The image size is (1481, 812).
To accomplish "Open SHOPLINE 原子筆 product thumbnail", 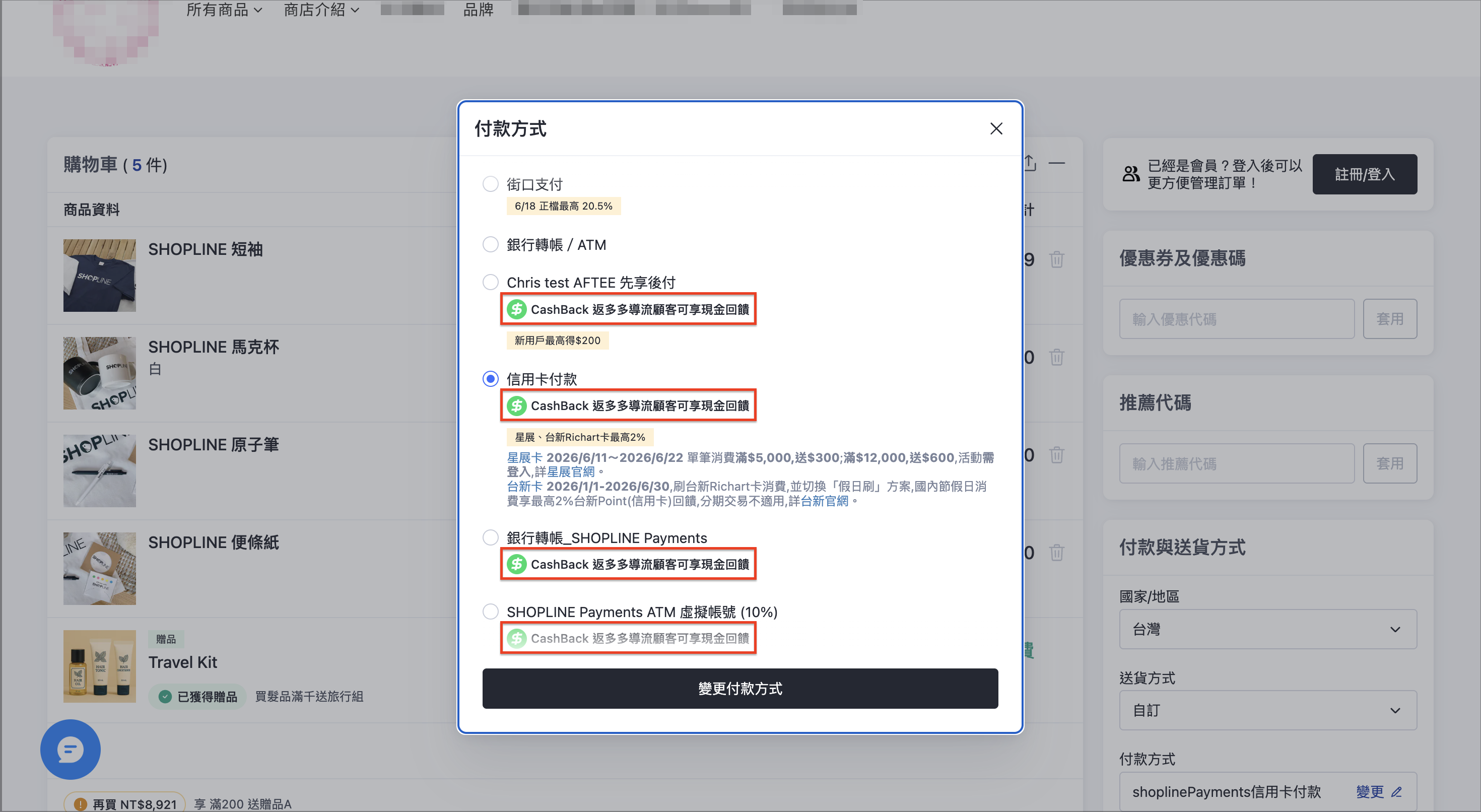I will (99, 471).
